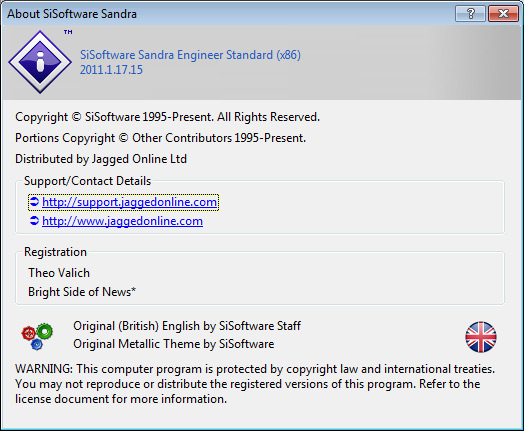The image size is (524, 431).
Task: Click the Original Metallic Theme by SiSoftware text
Action: (174, 344)
